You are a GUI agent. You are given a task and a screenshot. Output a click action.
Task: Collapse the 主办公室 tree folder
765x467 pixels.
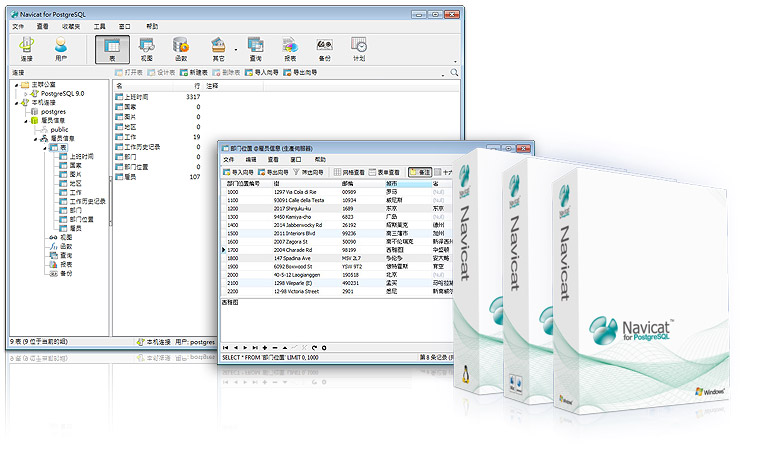[17, 85]
